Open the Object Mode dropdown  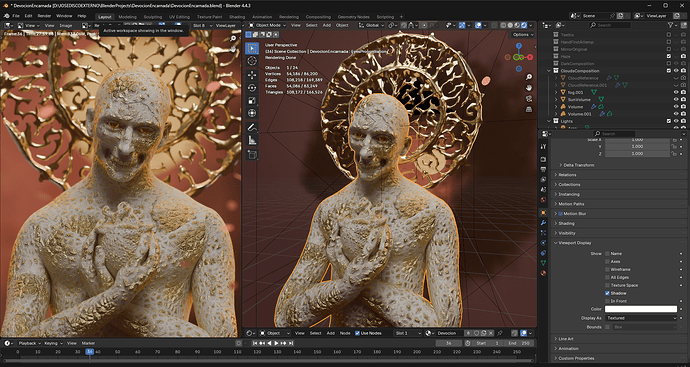click(269, 26)
